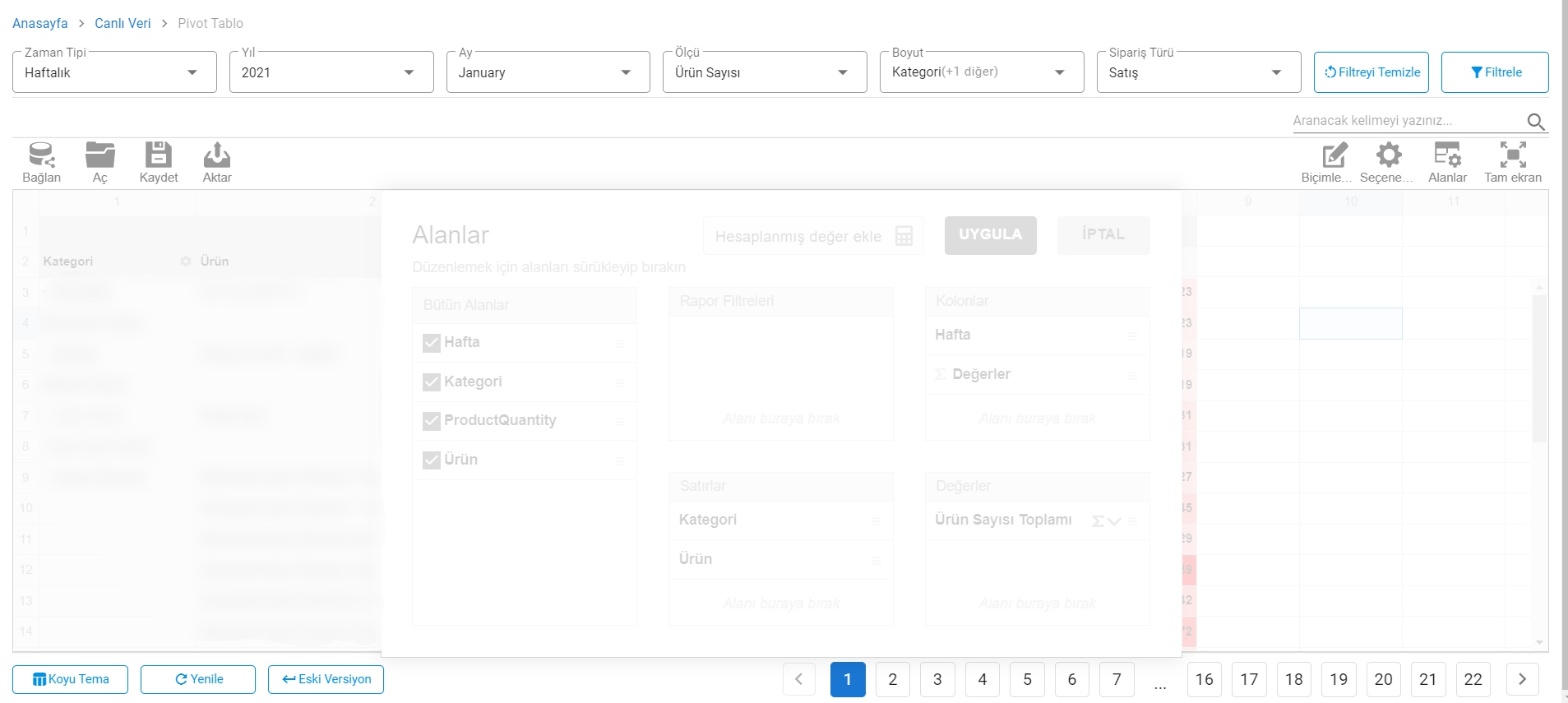Go to the Anasayfa breadcrumb
This screenshot has width=1568, height=703.
pyautogui.click(x=40, y=23)
